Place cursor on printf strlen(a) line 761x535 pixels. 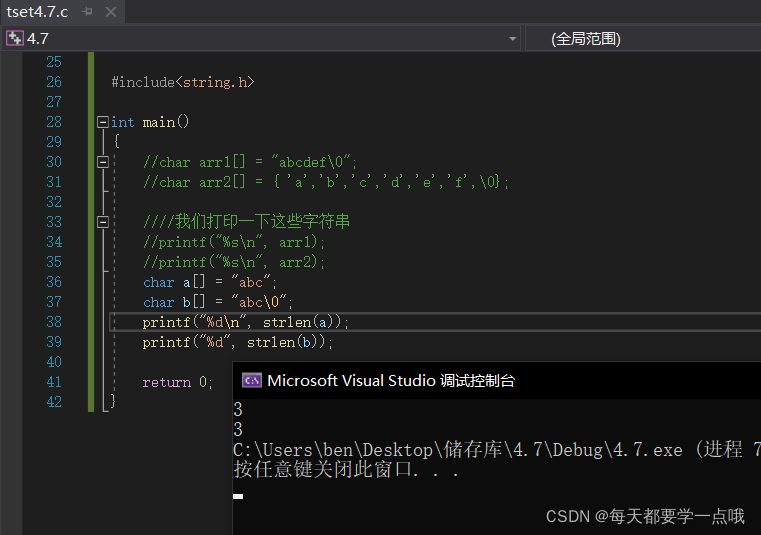[245, 322]
